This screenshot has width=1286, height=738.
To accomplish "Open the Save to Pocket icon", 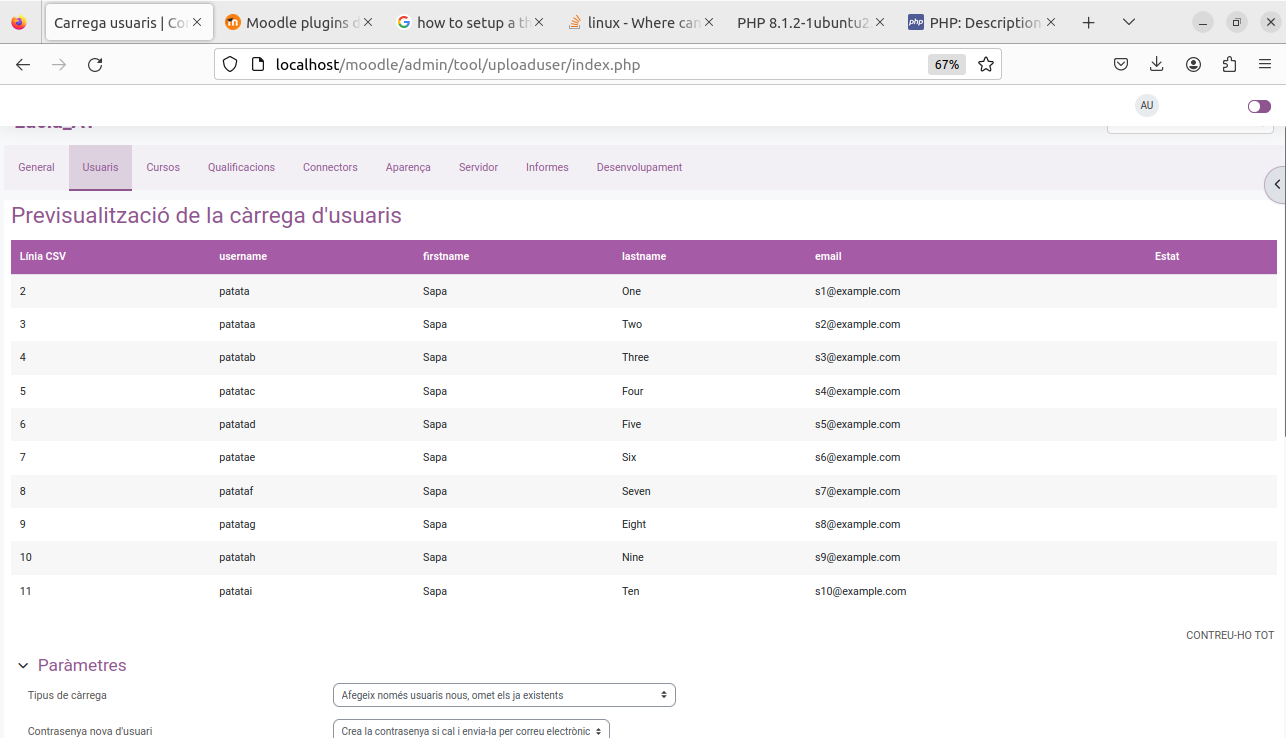I will (1121, 63).
